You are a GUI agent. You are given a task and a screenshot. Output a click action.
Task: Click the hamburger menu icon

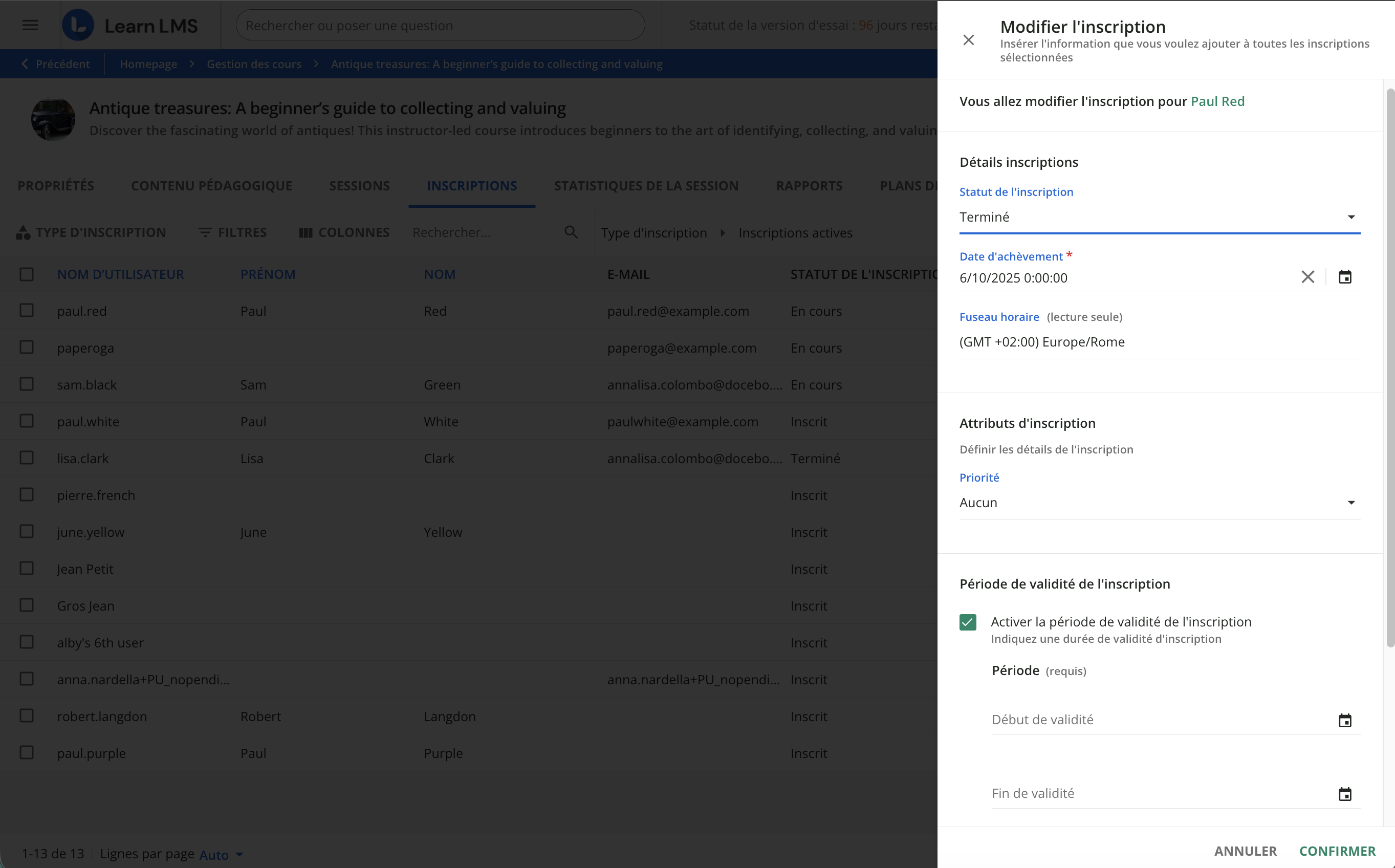coord(30,25)
